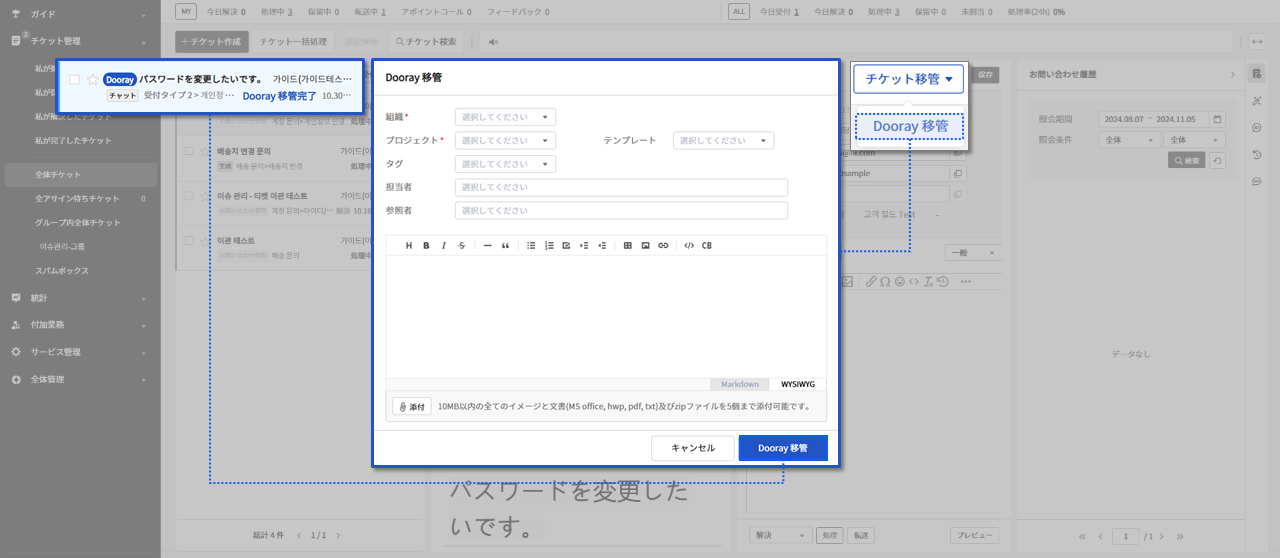
Task: Apply italic formatting in the editor
Action: click(x=444, y=245)
